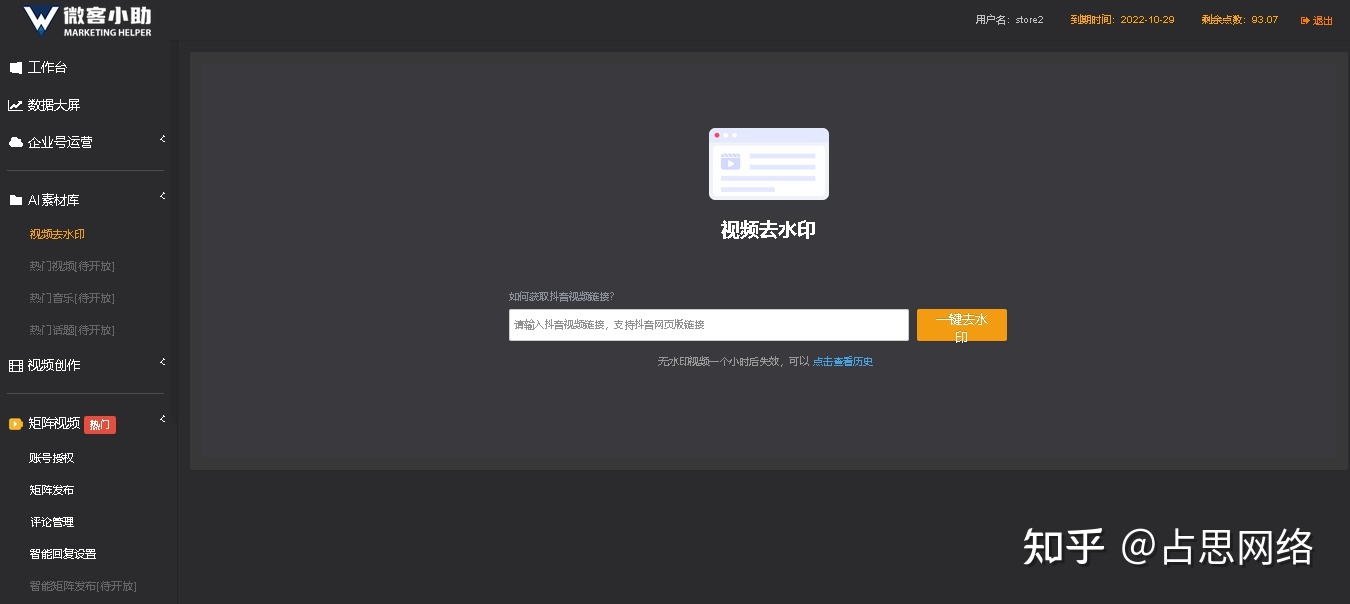Click the 工作台 dashboard icon
Image resolution: width=1350 pixels, height=604 pixels.
pyautogui.click(x=15, y=68)
